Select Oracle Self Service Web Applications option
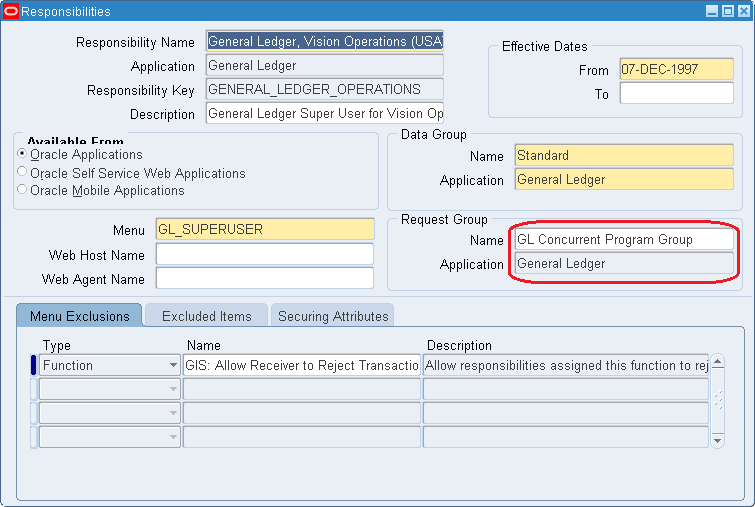The image size is (755, 507). tap(22, 171)
